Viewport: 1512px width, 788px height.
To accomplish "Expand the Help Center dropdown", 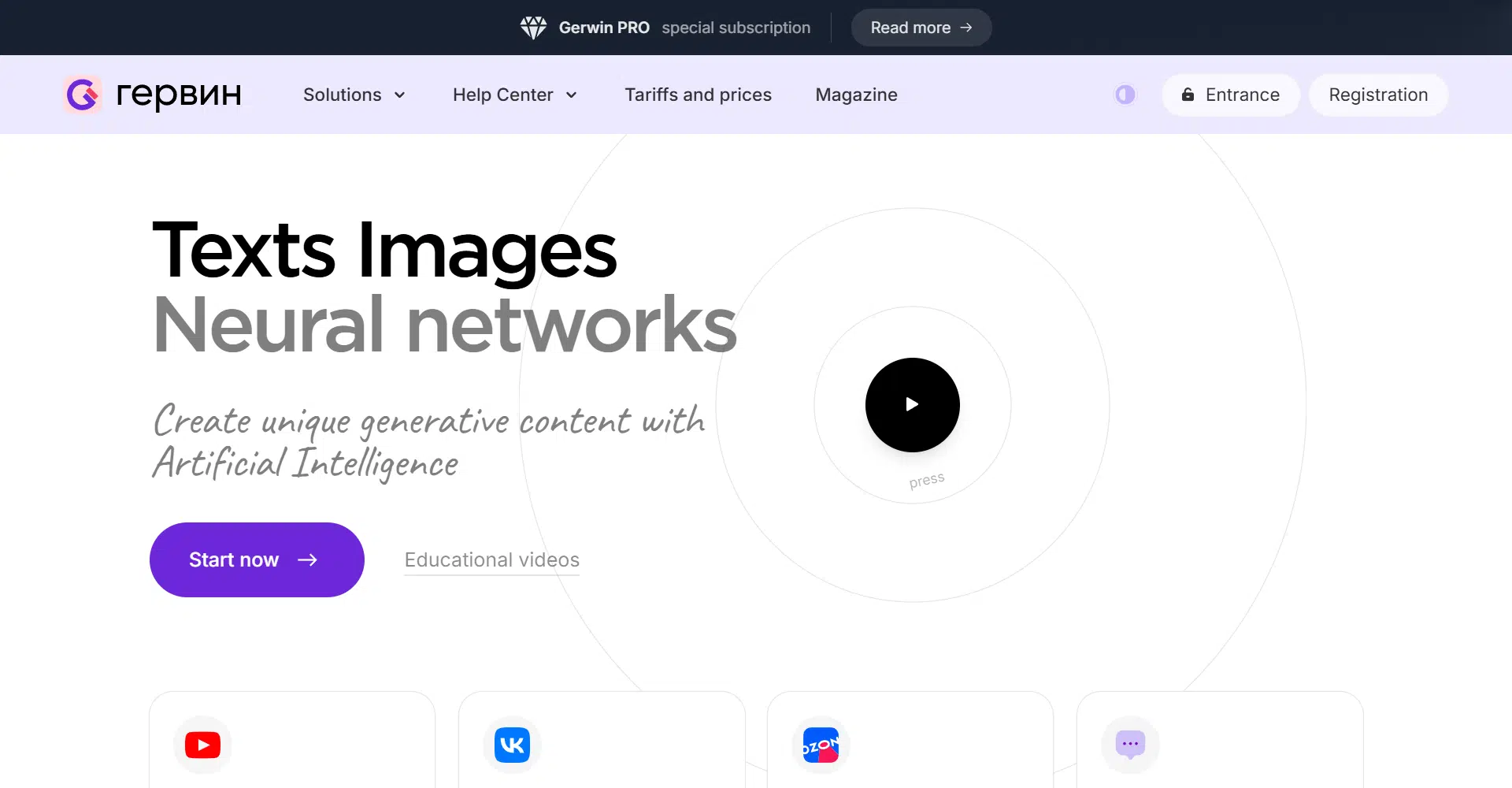I will [x=514, y=95].
